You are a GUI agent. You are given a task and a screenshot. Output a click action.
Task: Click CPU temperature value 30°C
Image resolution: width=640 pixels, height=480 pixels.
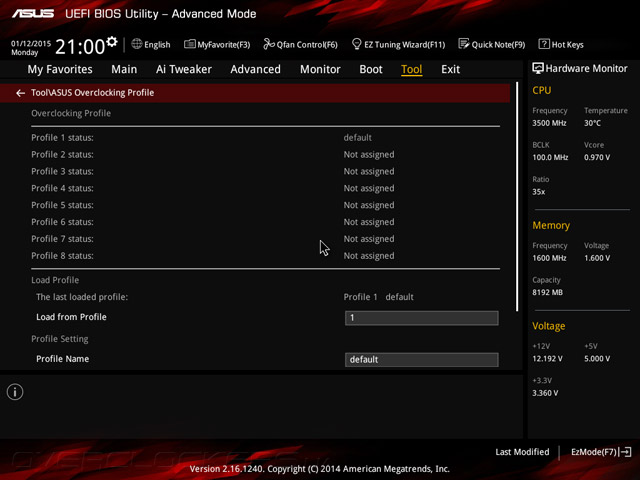[592, 123]
